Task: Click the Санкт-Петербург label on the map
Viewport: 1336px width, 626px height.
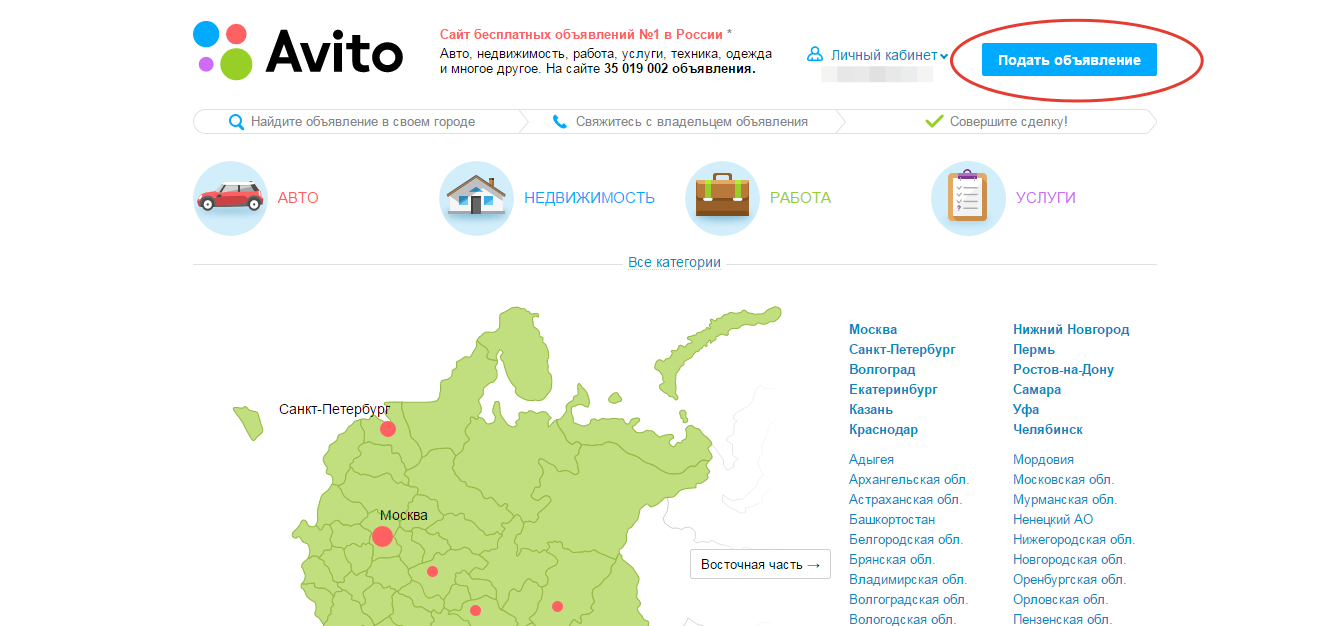Action: coord(334,410)
